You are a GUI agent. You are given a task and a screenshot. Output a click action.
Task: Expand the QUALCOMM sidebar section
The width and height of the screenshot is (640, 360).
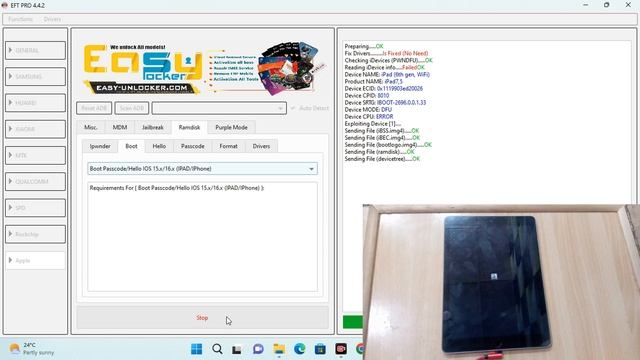coord(36,181)
